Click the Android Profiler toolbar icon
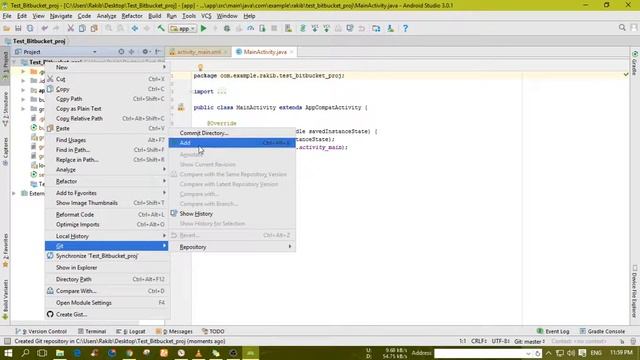This screenshot has height=360, width=640. tap(251, 29)
